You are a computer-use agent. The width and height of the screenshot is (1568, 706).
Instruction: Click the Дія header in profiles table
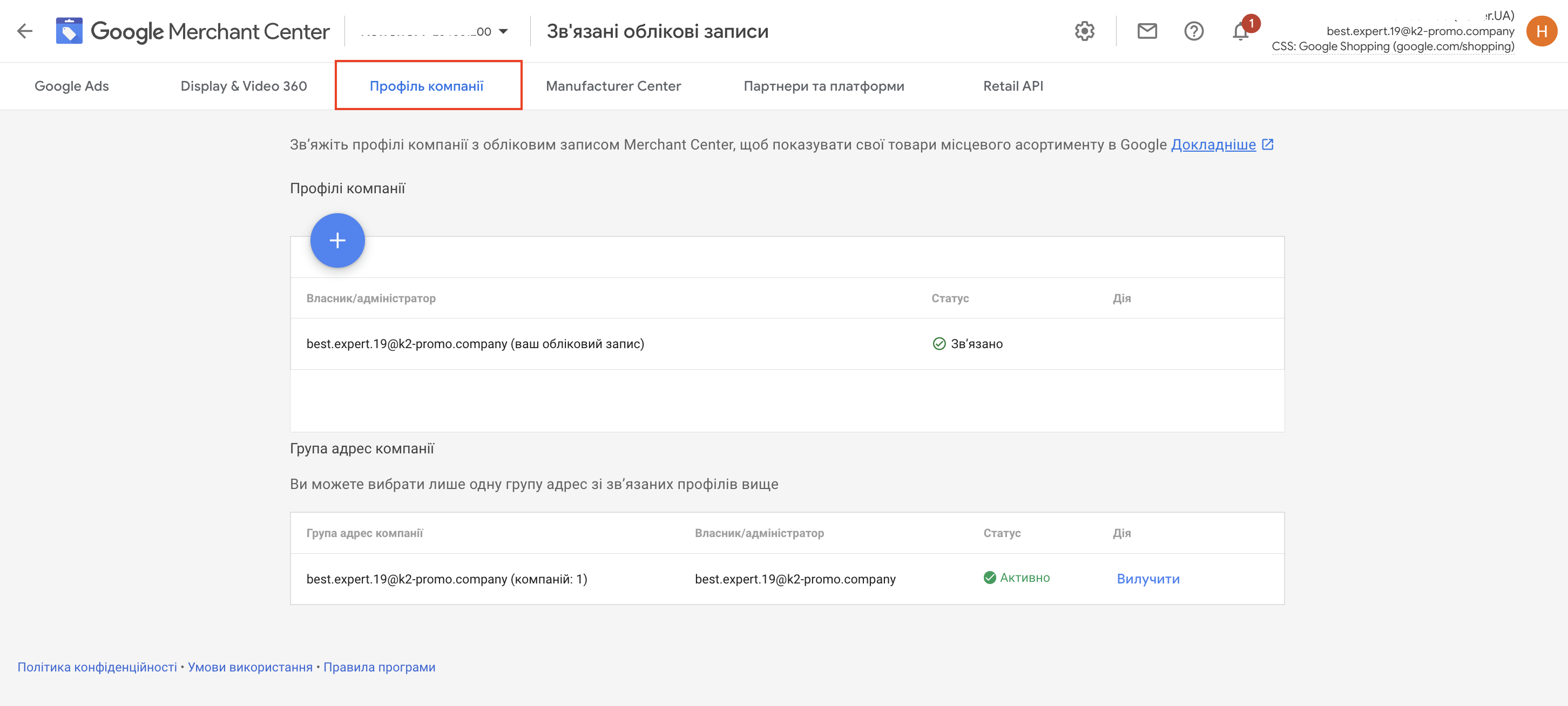pos(1121,298)
